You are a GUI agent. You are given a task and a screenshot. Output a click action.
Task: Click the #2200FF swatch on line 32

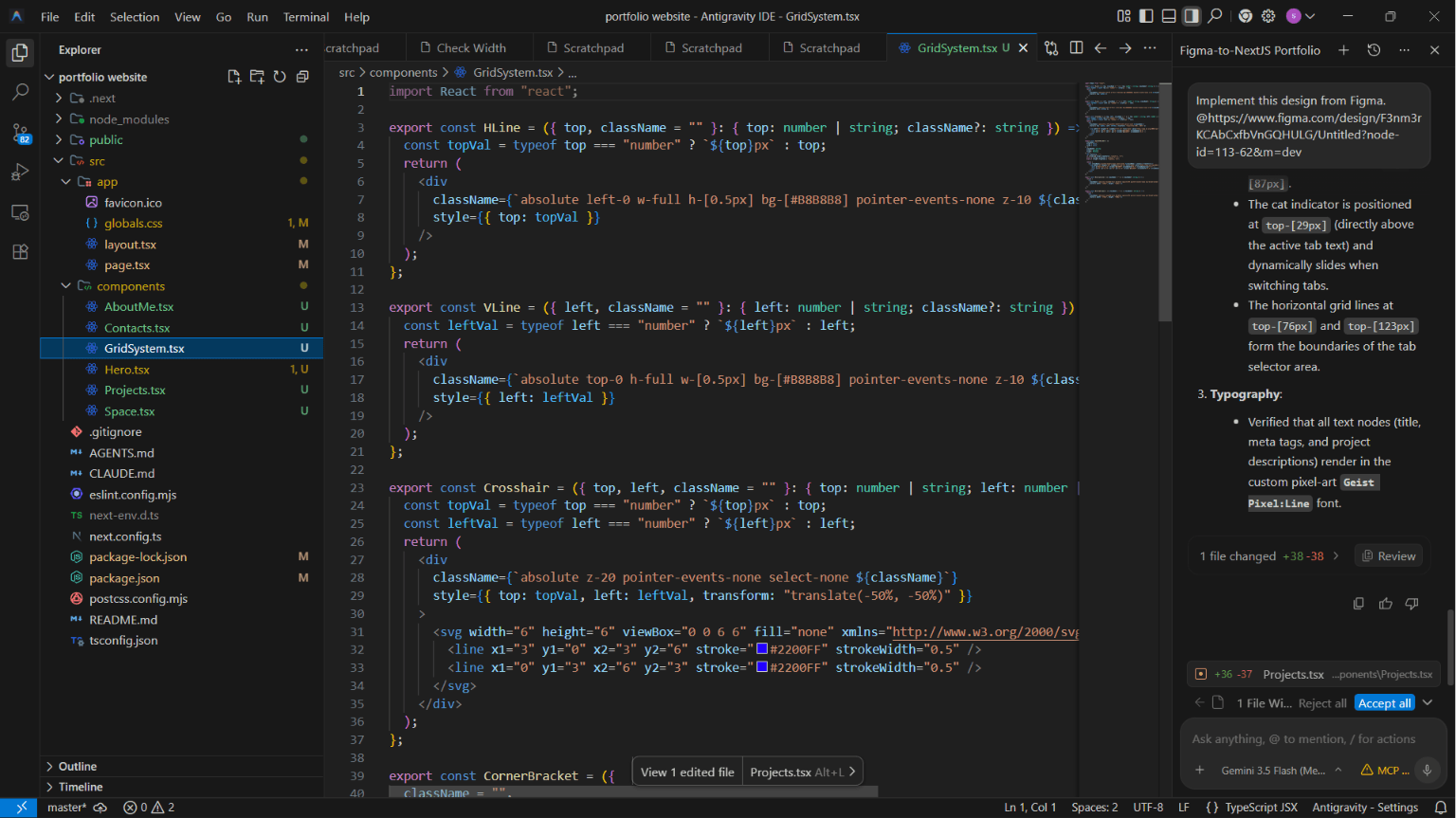[x=762, y=649]
